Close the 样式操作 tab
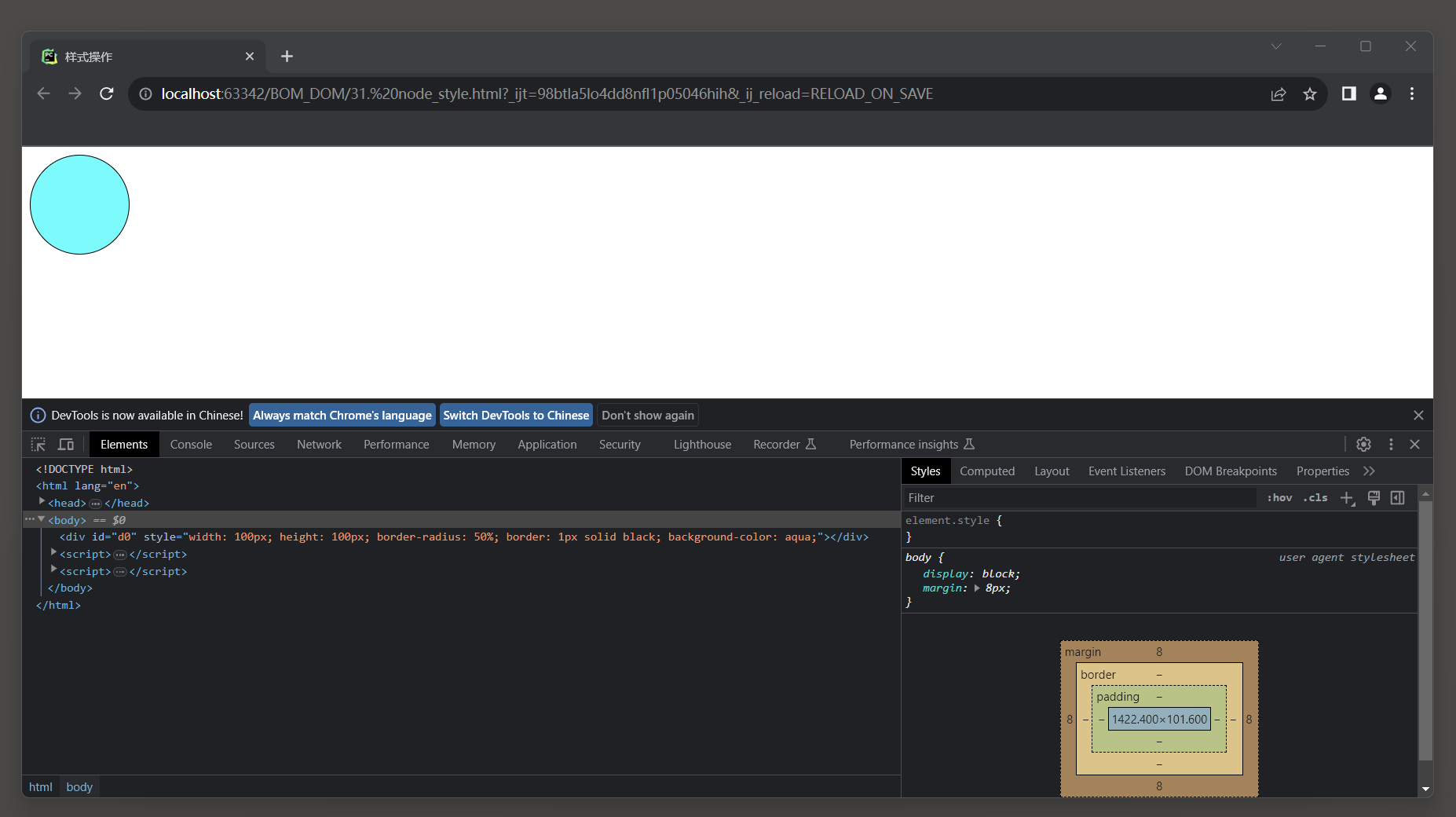Image resolution: width=1456 pixels, height=817 pixels. [x=250, y=57]
